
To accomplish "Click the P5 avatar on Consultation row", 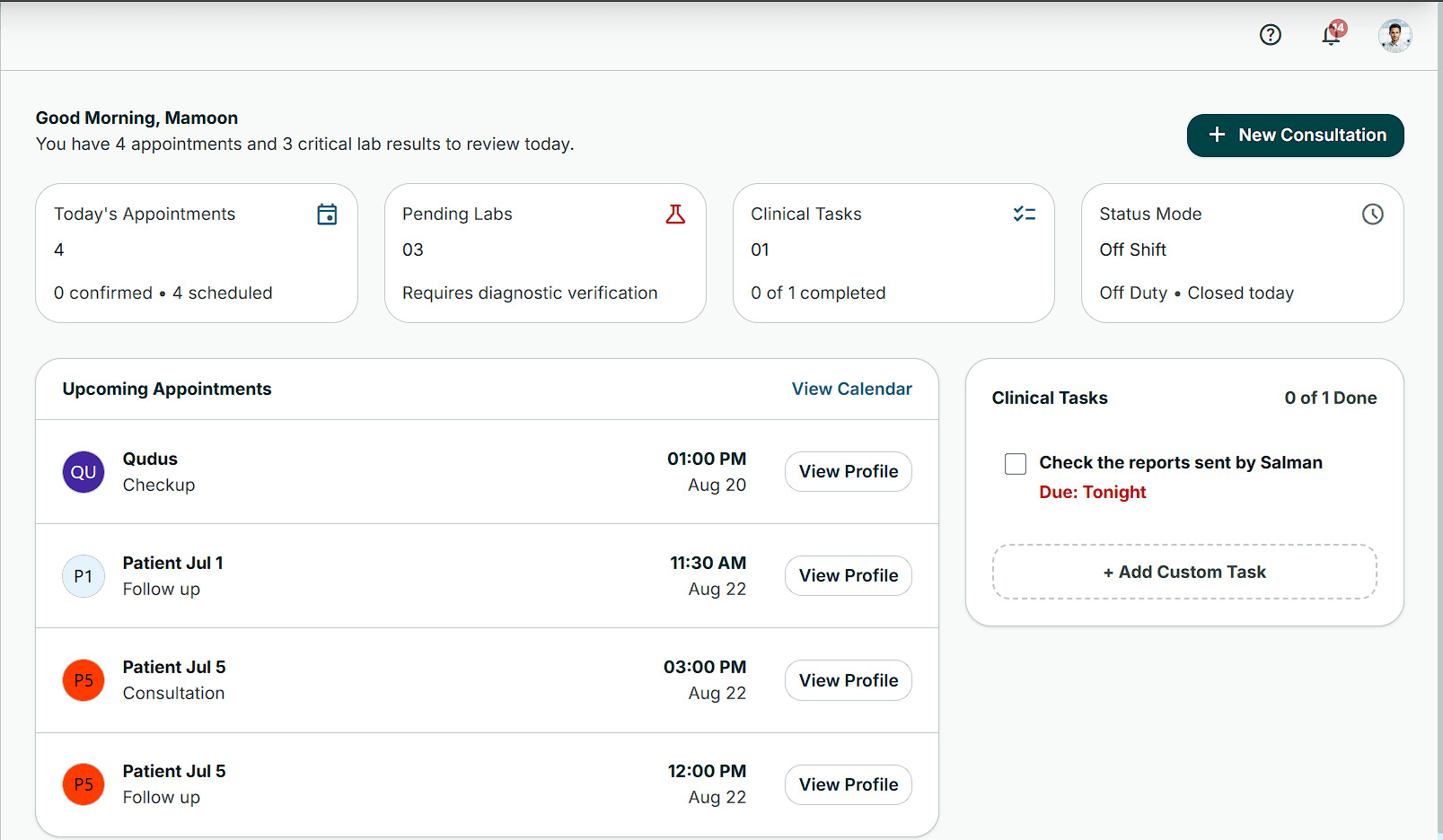I will pos(84,680).
